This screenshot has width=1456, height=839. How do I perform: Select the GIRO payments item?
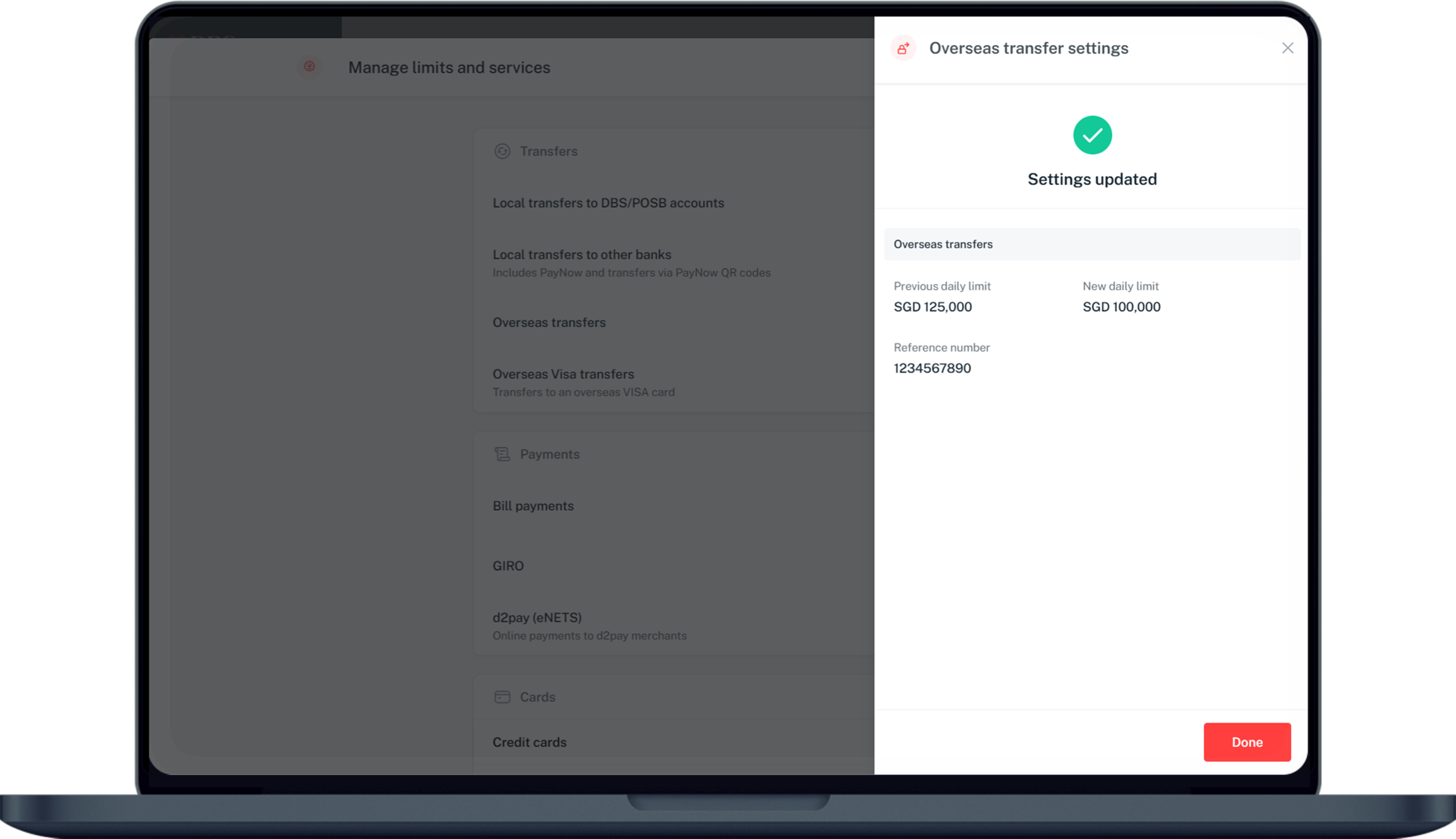pyautogui.click(x=507, y=566)
